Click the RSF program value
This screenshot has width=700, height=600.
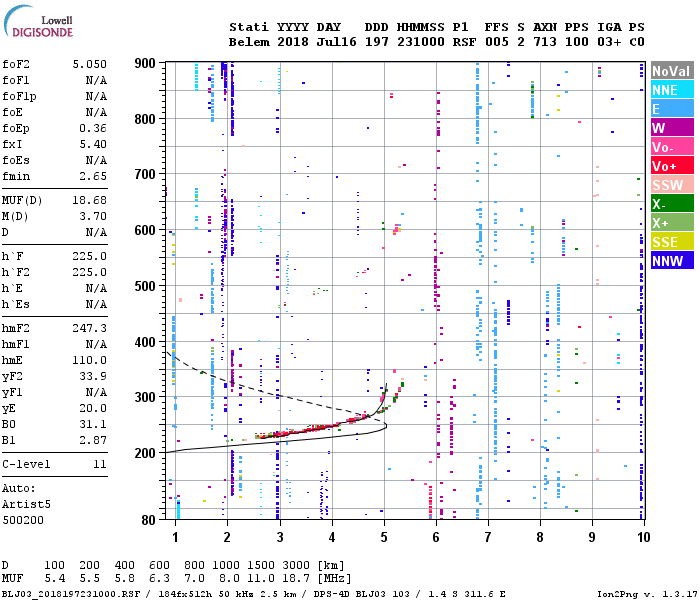(465, 42)
